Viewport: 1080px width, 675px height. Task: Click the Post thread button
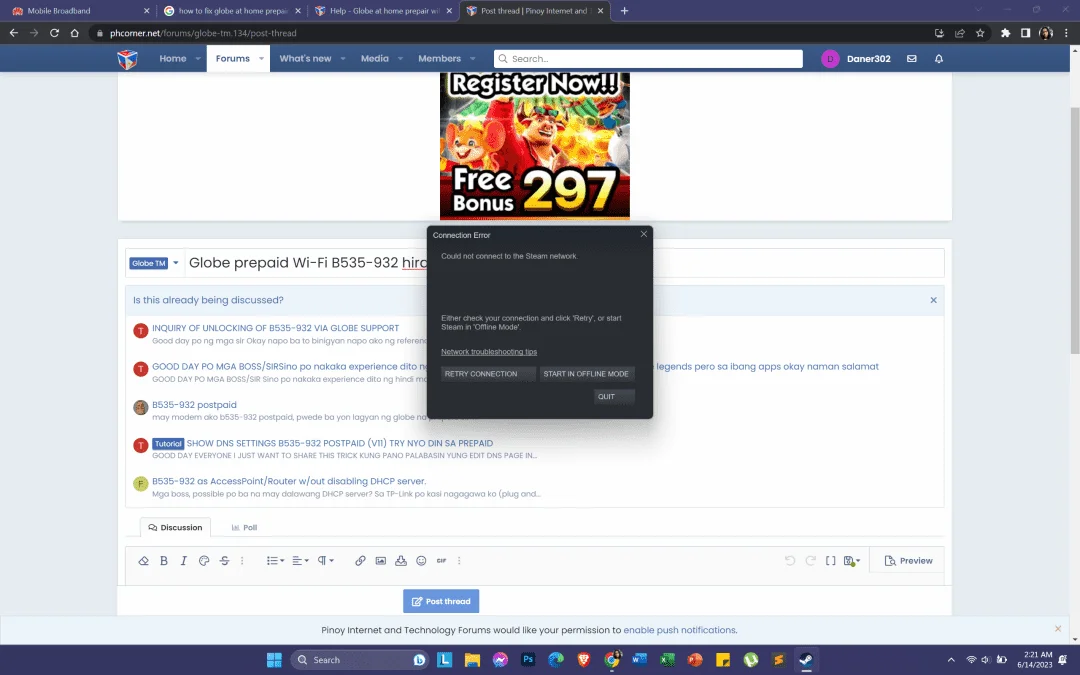[x=441, y=601]
